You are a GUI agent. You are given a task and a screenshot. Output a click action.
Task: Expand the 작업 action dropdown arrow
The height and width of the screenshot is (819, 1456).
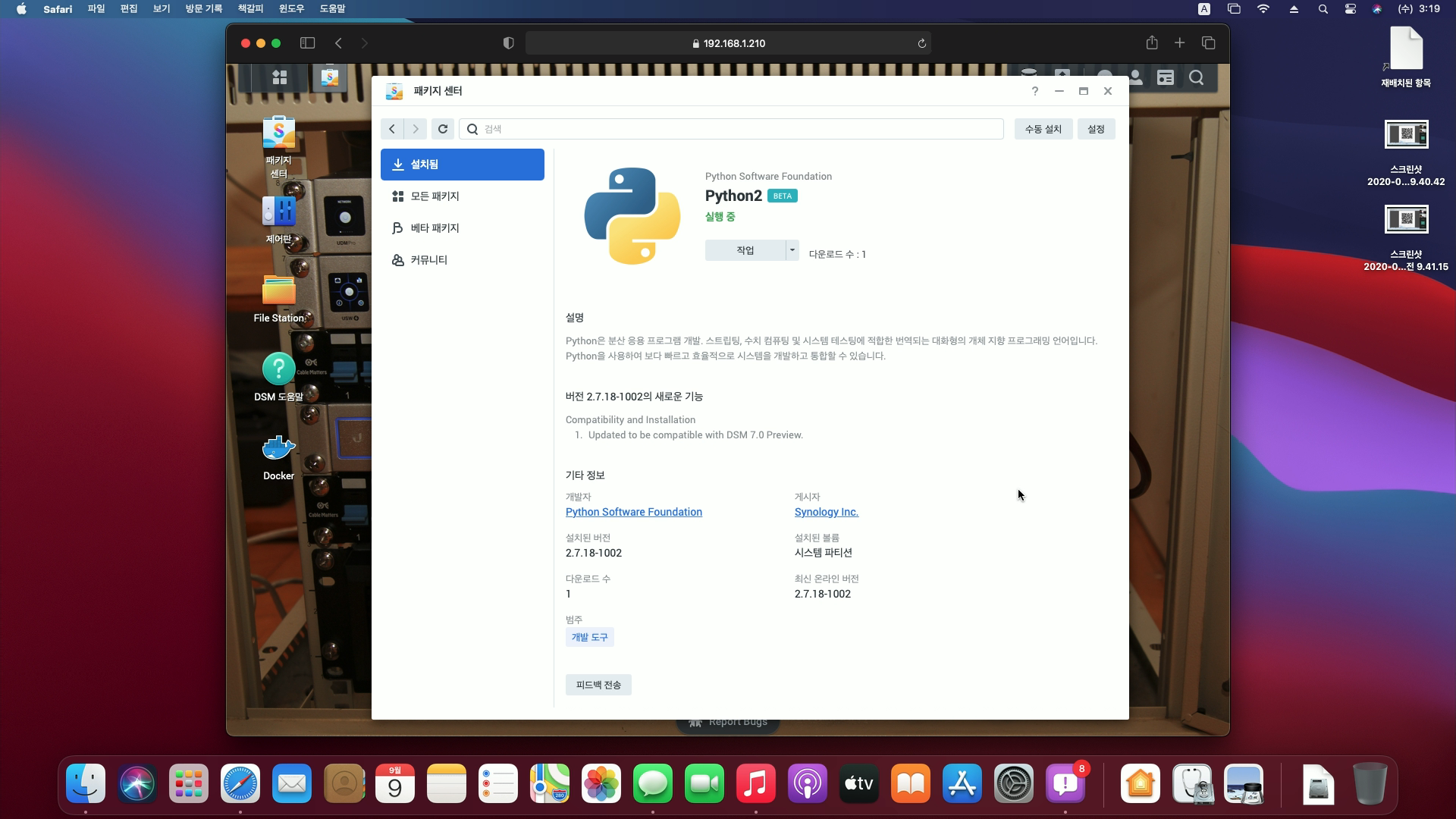pos(792,249)
